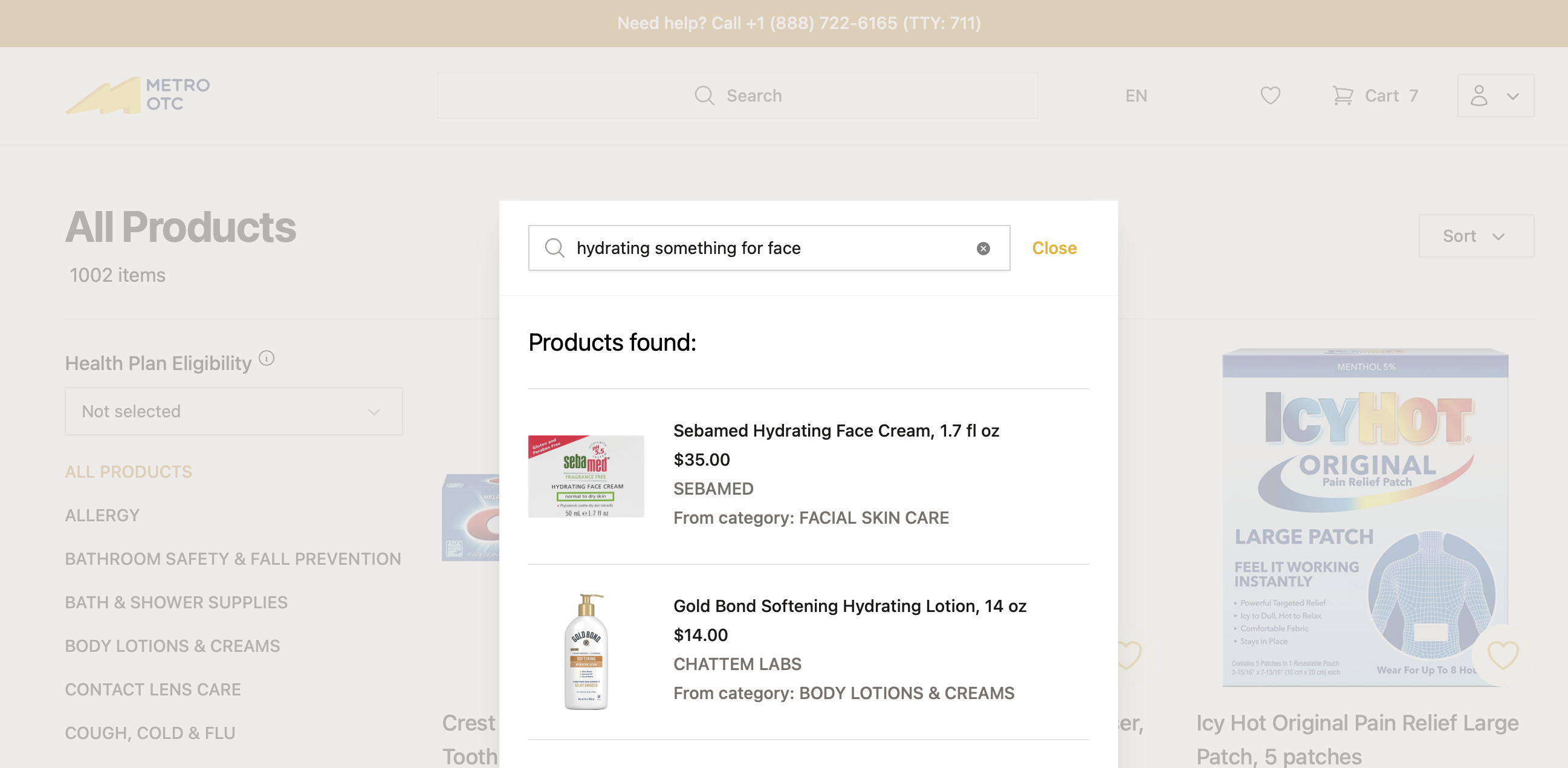This screenshot has height=768, width=1568.
Task: Expand the account menu chevron
Action: (x=1512, y=96)
